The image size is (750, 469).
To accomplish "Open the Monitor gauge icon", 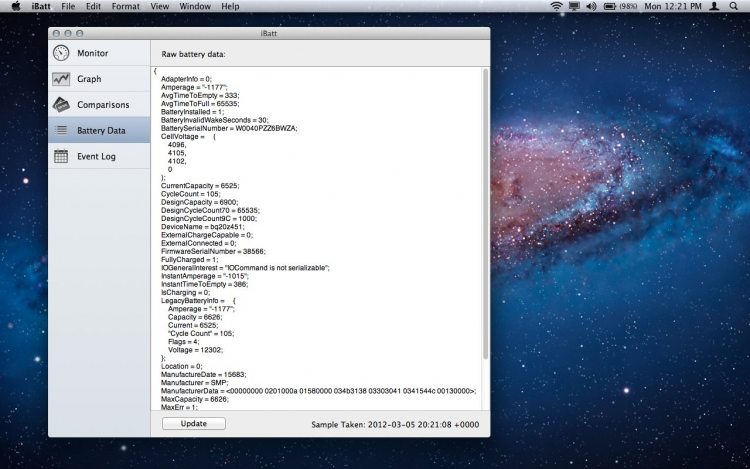I will point(61,53).
